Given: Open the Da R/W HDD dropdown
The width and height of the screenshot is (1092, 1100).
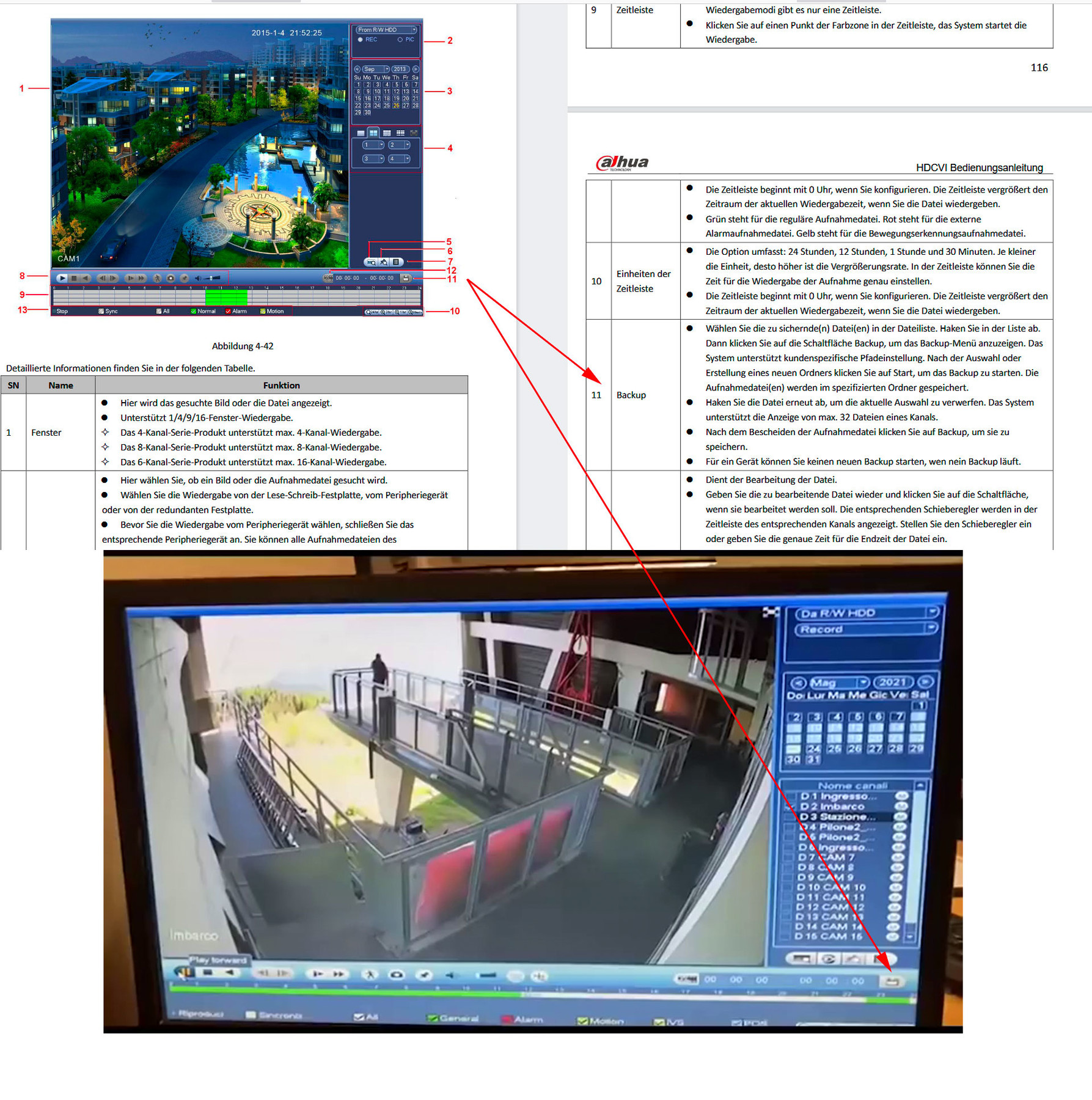Looking at the screenshot, I should pos(932,612).
